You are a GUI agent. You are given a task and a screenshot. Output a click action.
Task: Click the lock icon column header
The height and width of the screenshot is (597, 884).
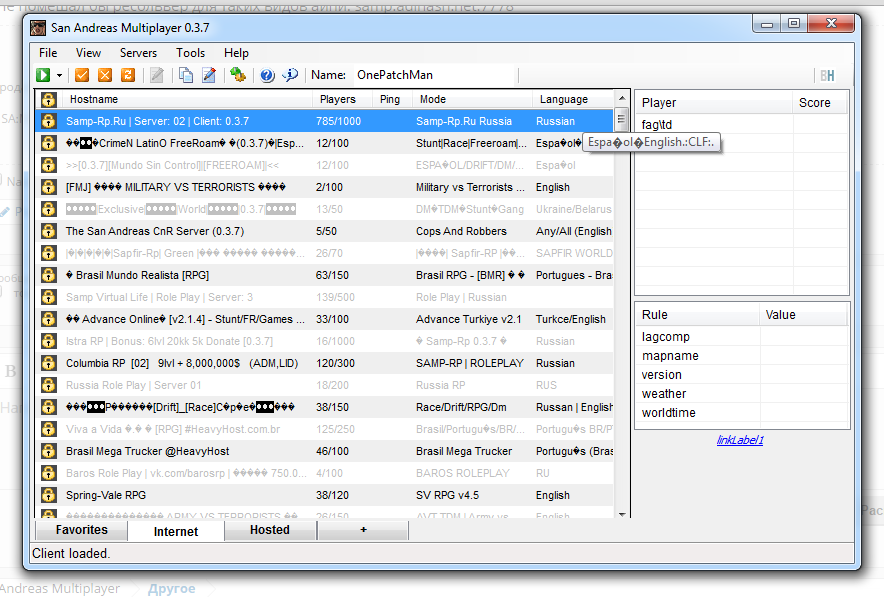click(48, 99)
